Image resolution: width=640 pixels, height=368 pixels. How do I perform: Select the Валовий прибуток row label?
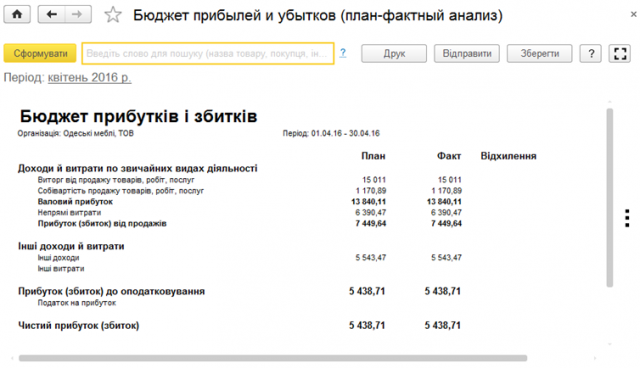click(x=75, y=202)
